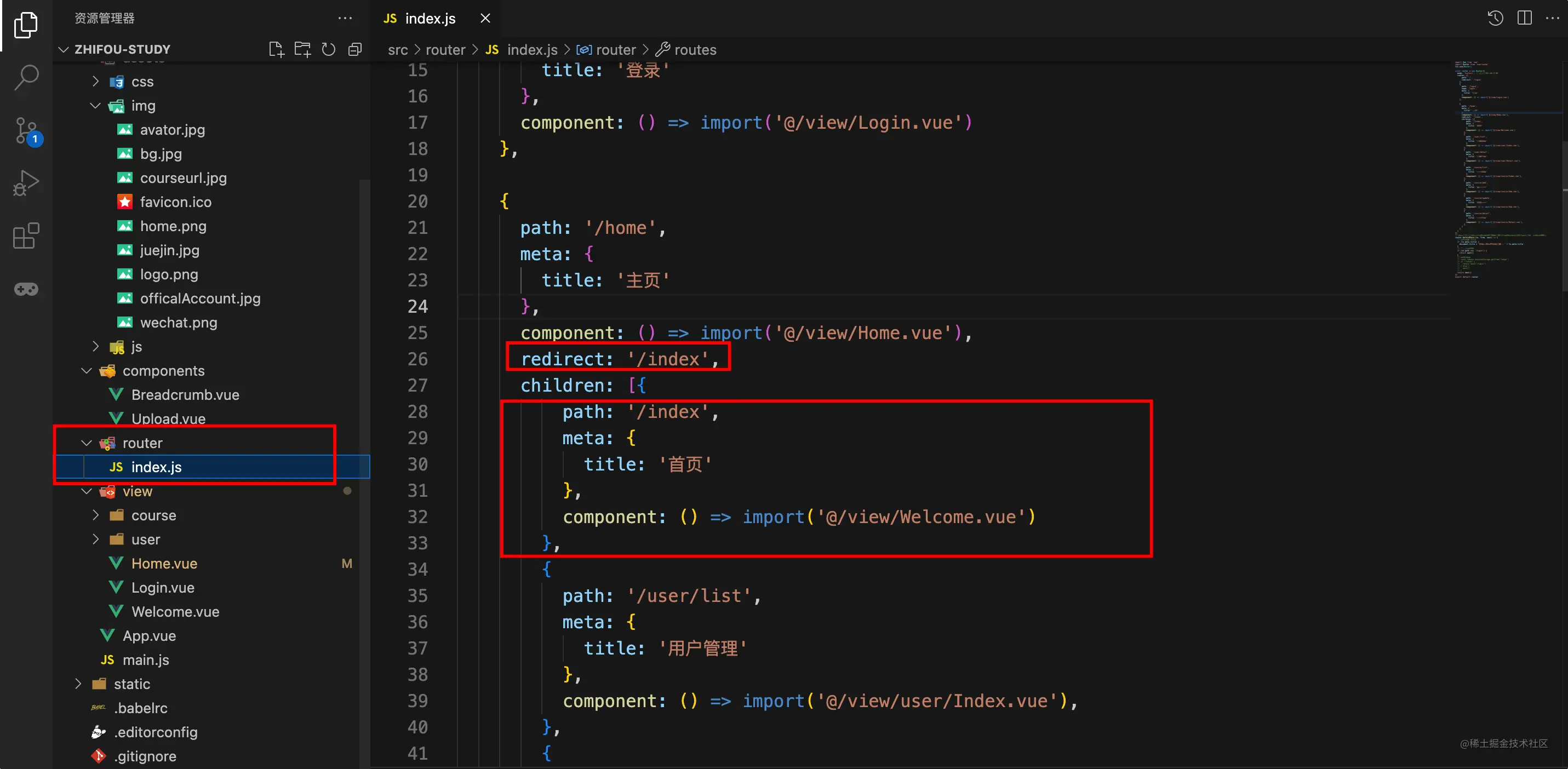Collapse all folders in explorer
This screenshot has height=769, width=1568.
coord(355,49)
